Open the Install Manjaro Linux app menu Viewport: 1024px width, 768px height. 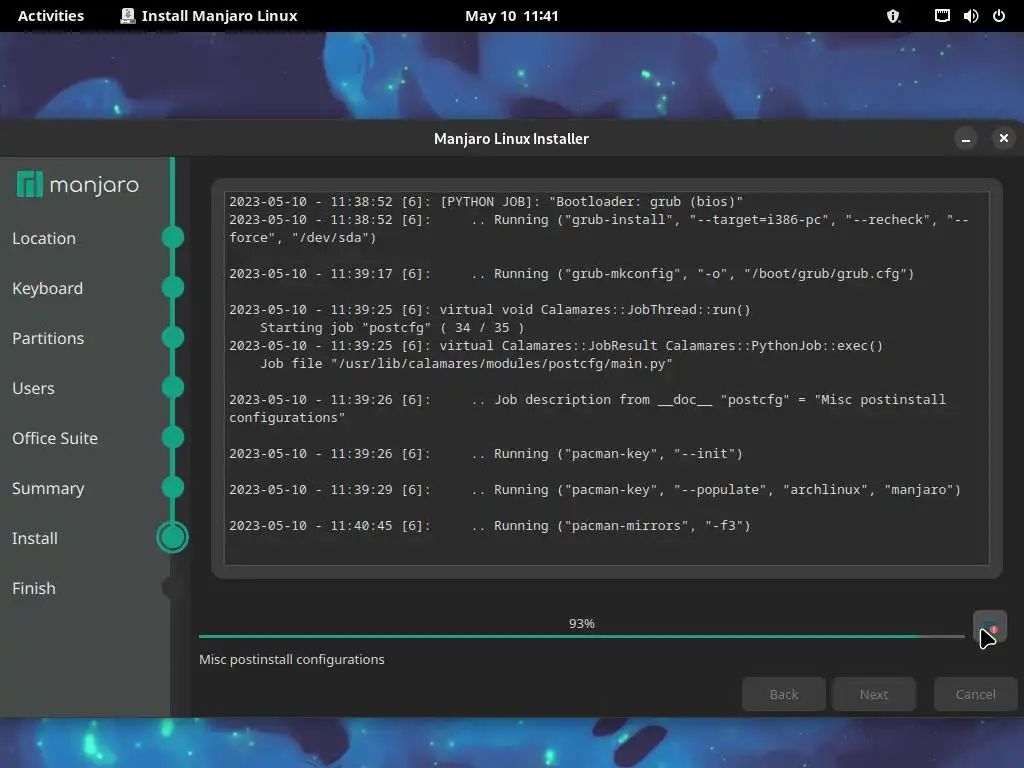click(209, 16)
